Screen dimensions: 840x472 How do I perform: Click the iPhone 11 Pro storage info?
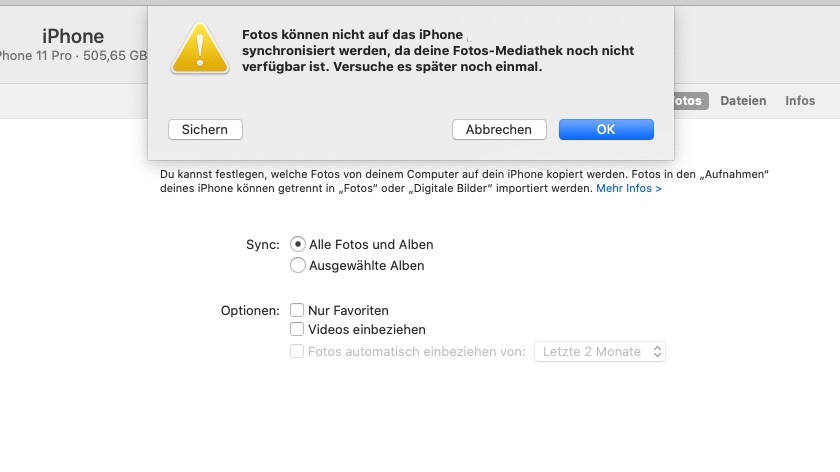(x=74, y=56)
